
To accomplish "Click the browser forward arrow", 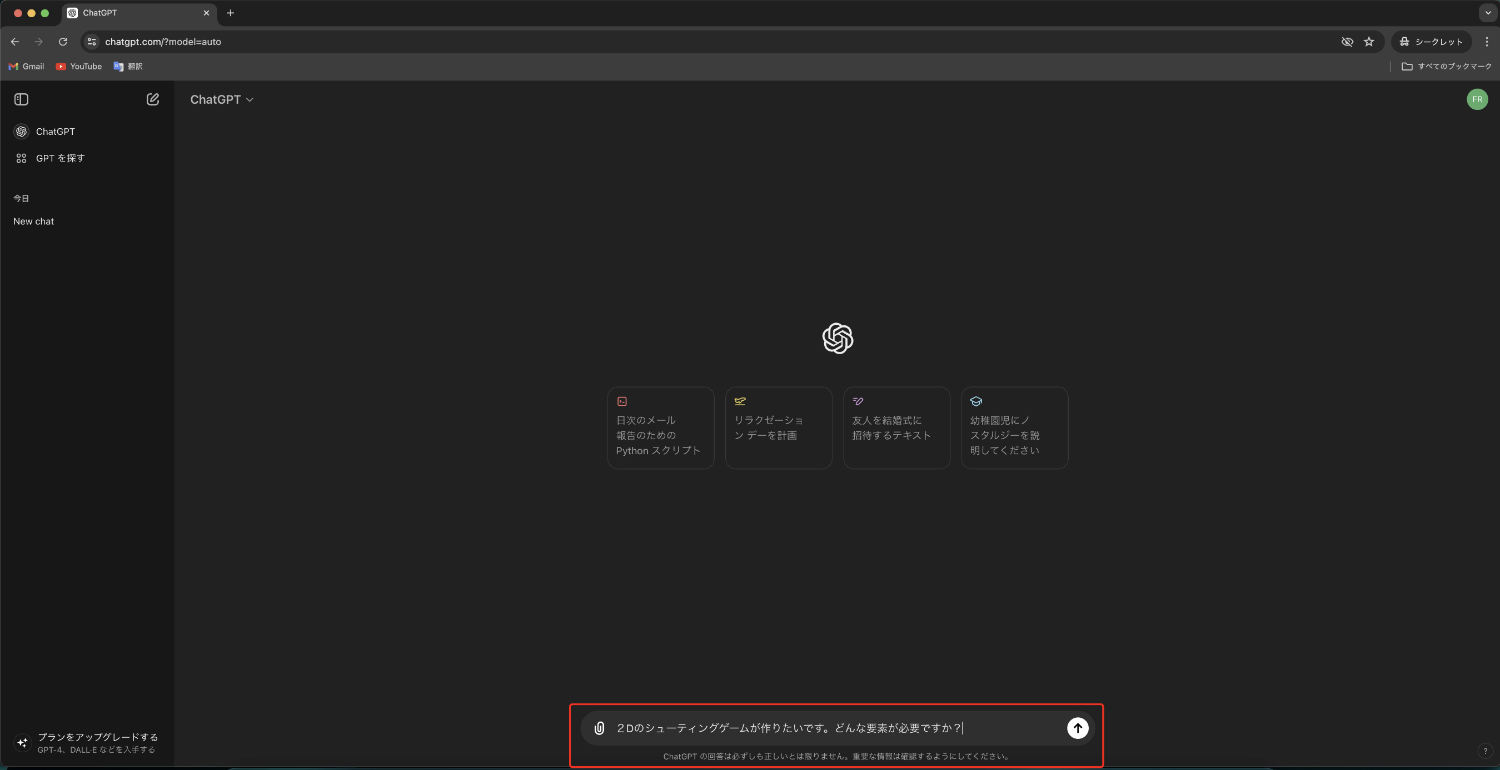I will pos(39,42).
